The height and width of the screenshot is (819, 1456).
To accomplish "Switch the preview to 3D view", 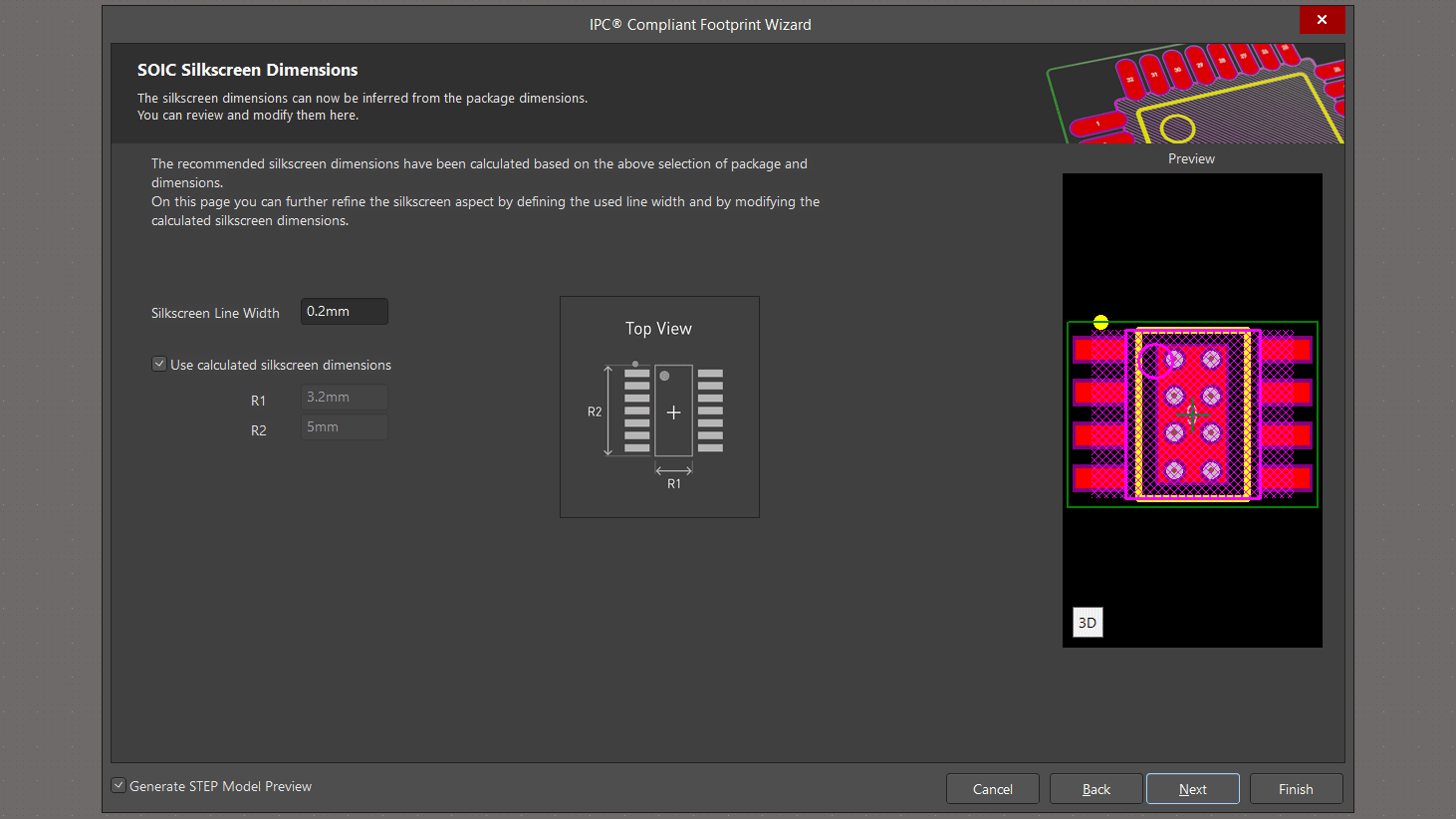I will tap(1088, 623).
